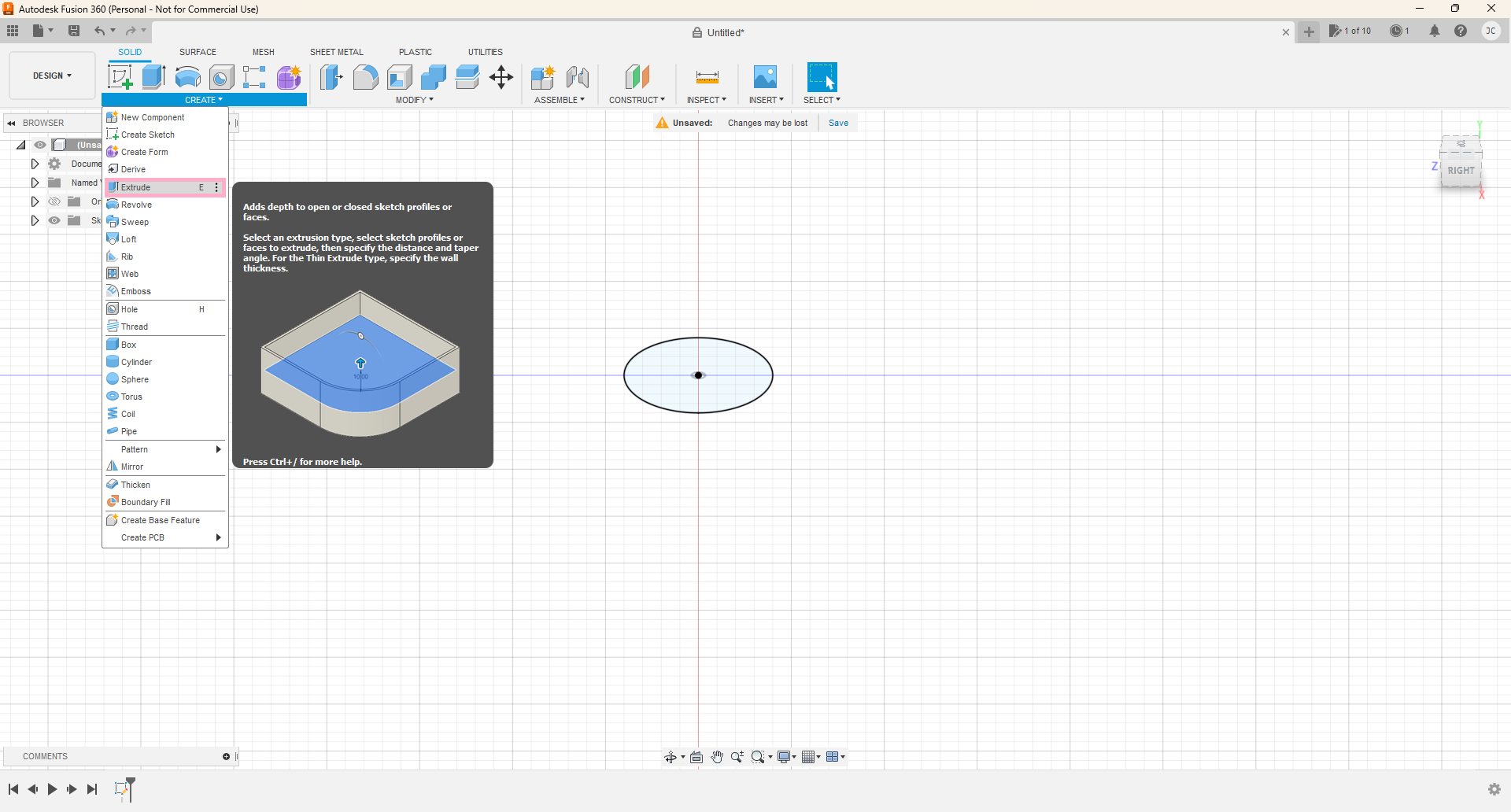Switch to the MESH tab
This screenshot has width=1511, height=812.
(x=264, y=52)
